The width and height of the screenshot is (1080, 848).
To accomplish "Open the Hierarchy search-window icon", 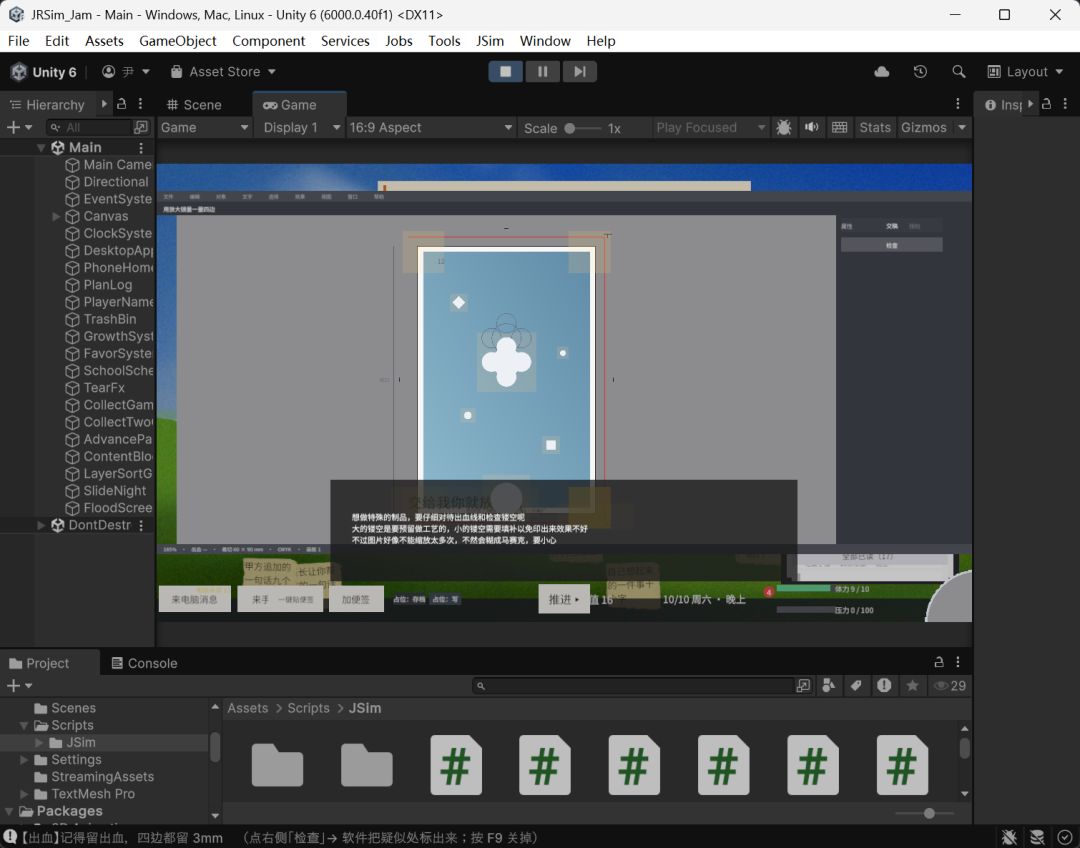I will pos(141,127).
